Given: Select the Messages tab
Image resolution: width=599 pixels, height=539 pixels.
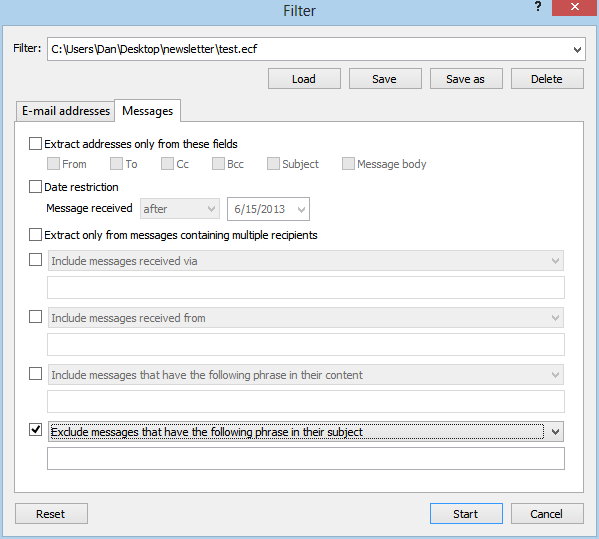Looking at the screenshot, I should click(147, 111).
